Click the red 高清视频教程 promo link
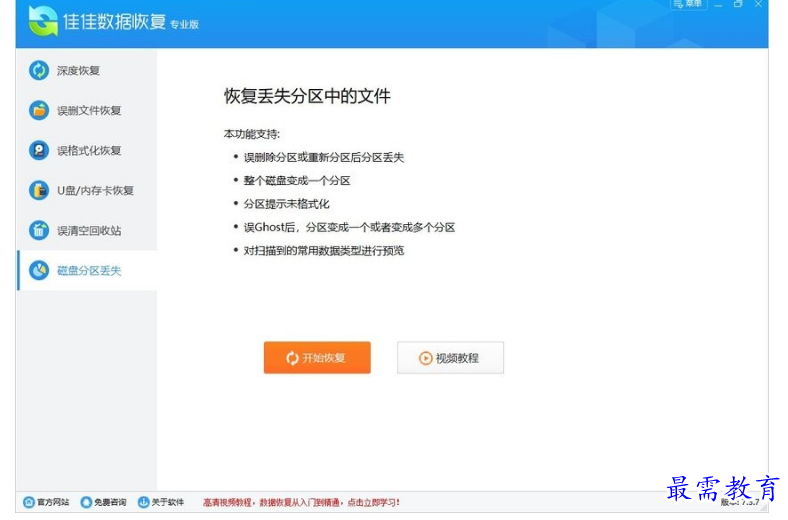788x520 pixels. [302, 502]
